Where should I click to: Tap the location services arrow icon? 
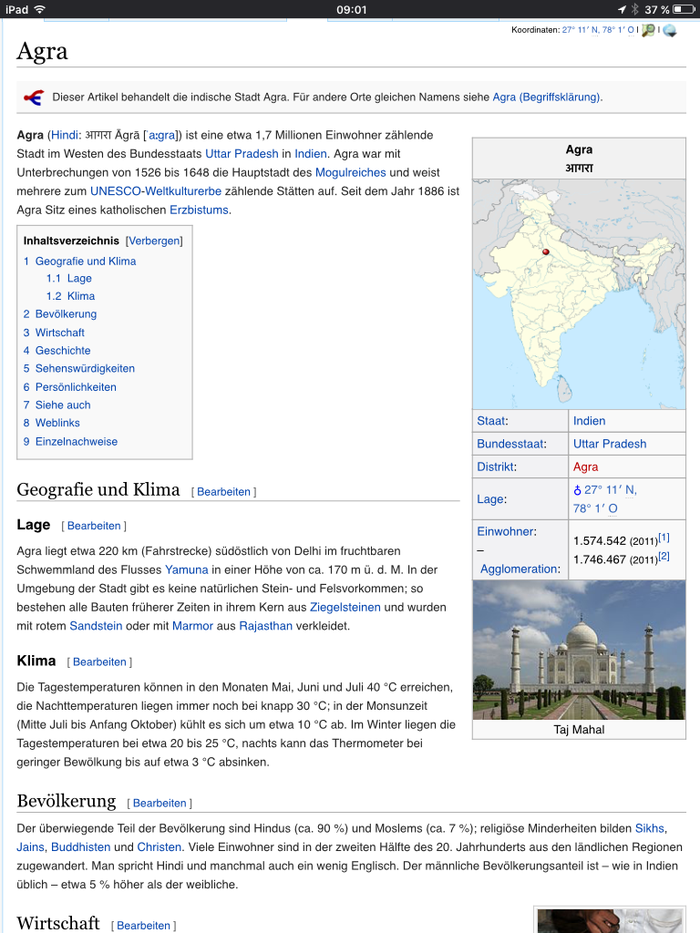tap(622, 10)
